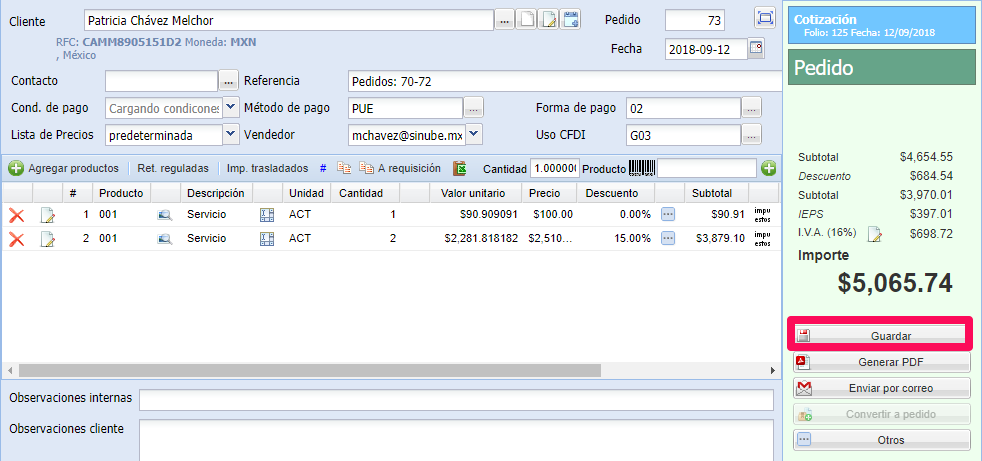This screenshot has width=982, height=461.
Task: Click the Pedido number field
Action: pos(695,19)
